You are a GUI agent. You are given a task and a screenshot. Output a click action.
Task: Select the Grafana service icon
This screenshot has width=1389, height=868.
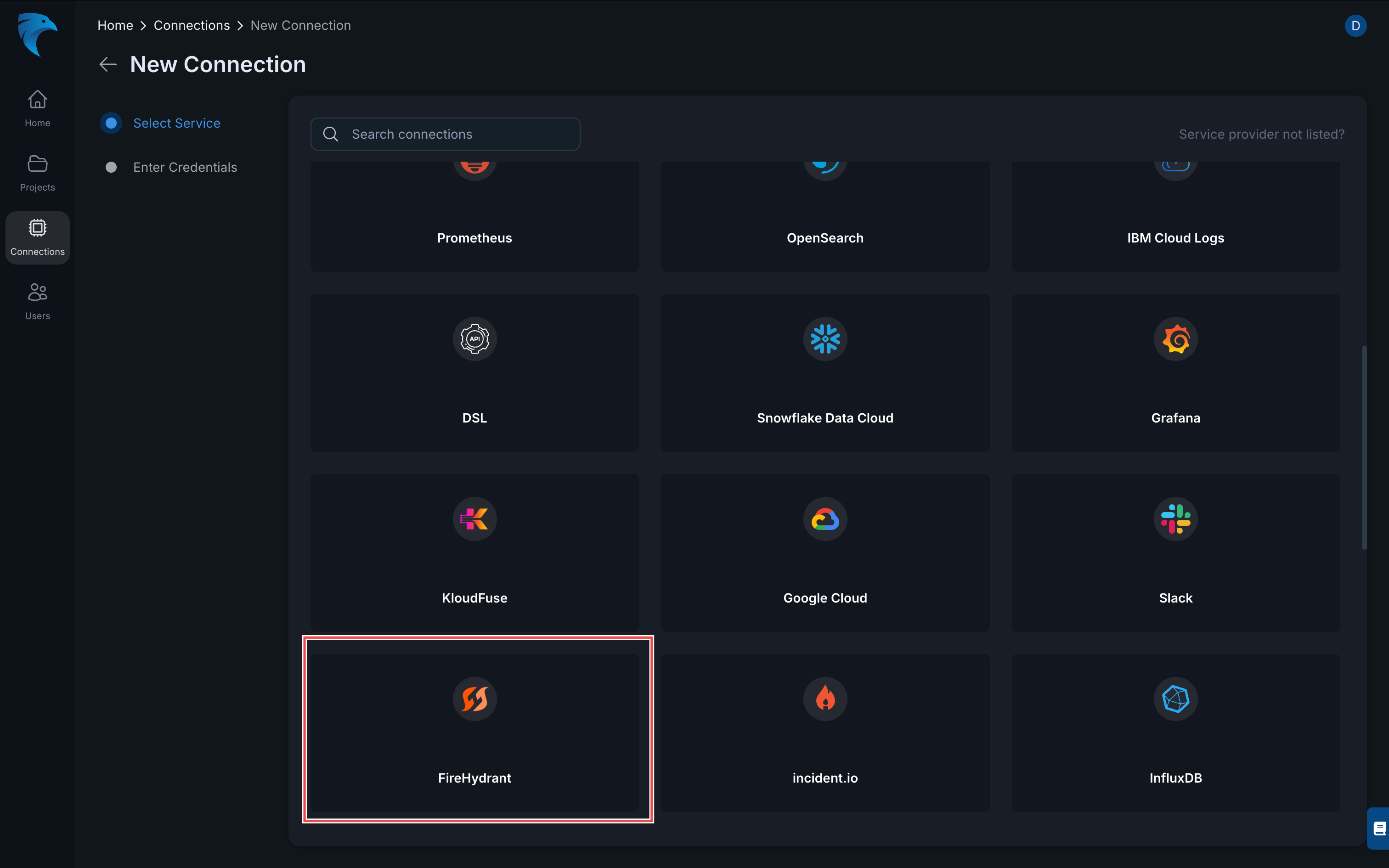tap(1175, 339)
